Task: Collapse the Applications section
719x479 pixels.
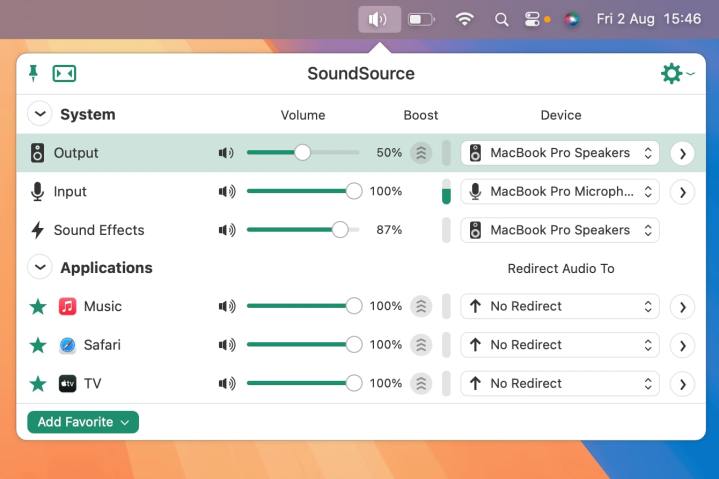Action: click(x=40, y=268)
